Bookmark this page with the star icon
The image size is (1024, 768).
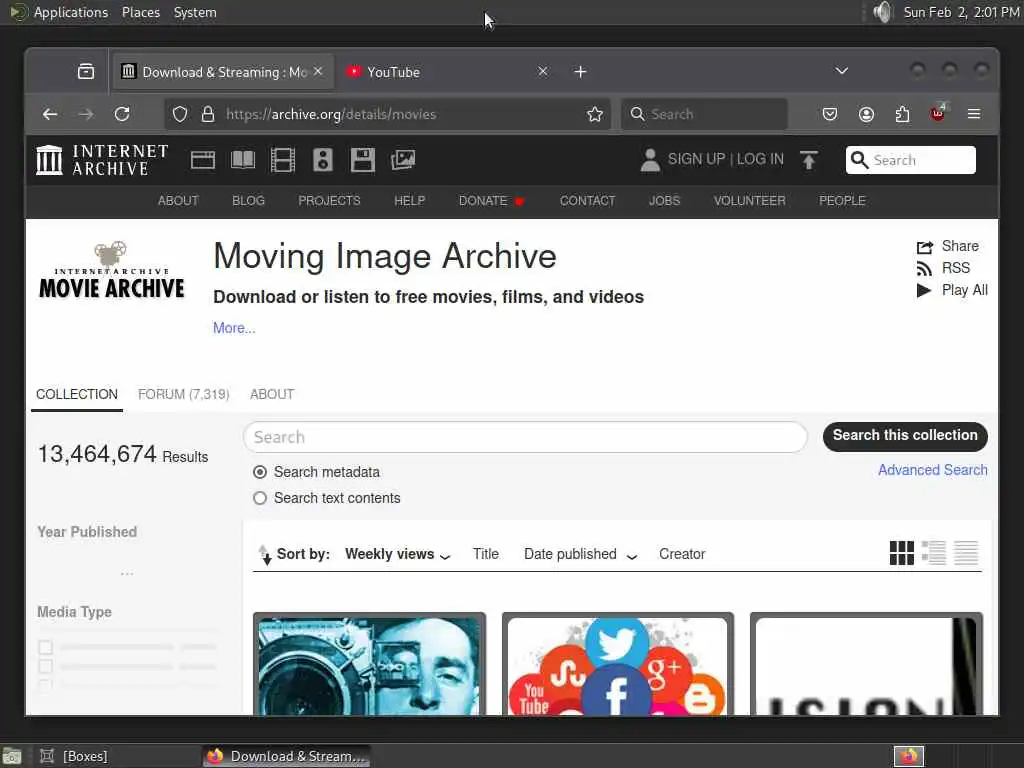tap(595, 114)
